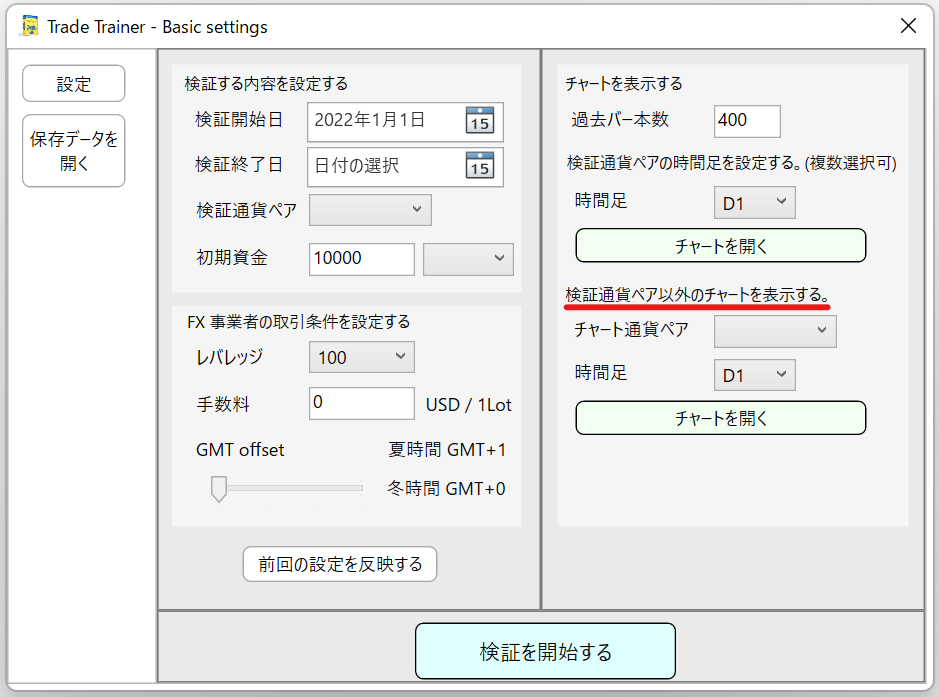Image resolution: width=939 pixels, height=697 pixels.
Task: Select the 設定 tab in sidebar
Action: [x=74, y=84]
